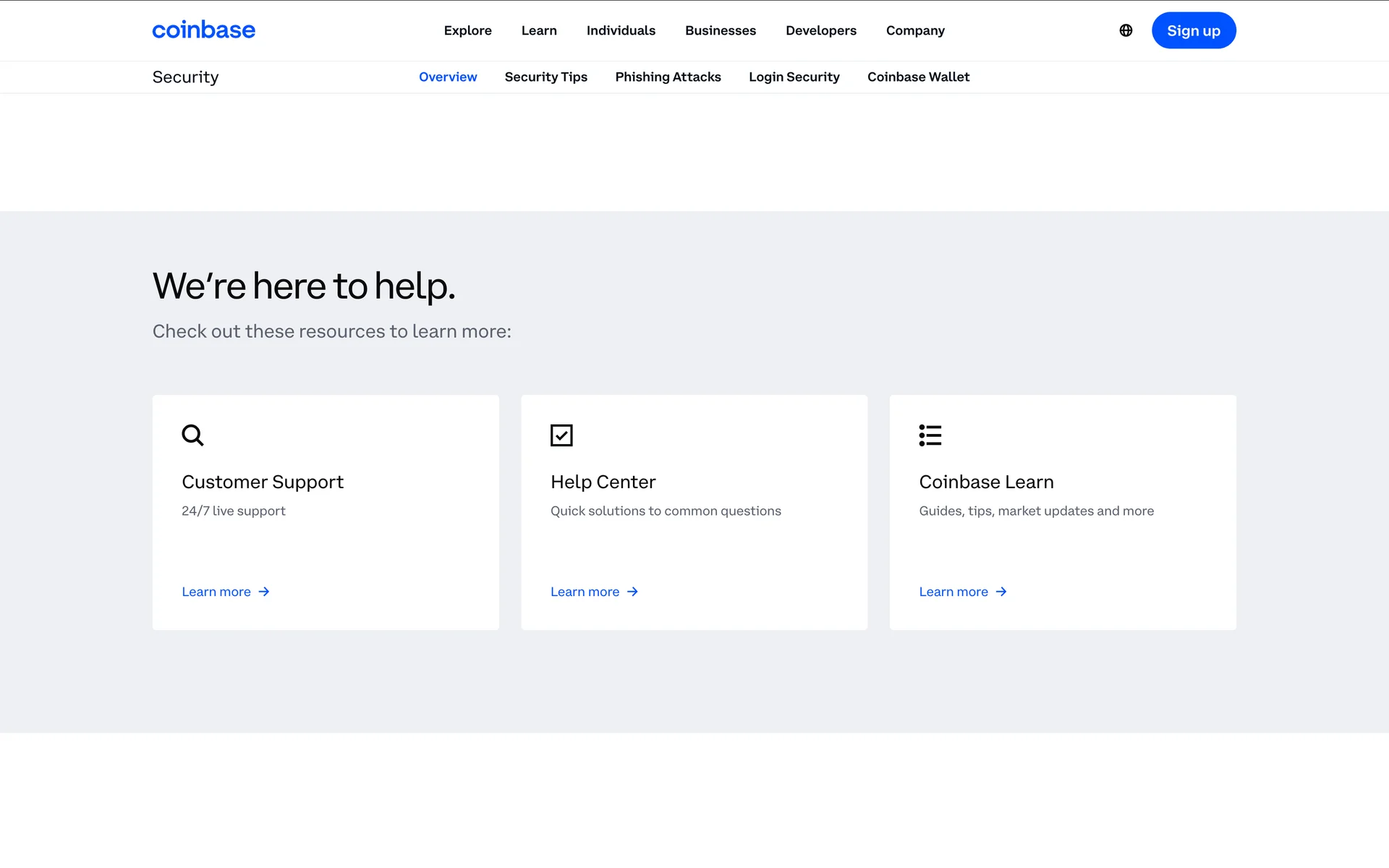Open the globe language selector
The image size is (1389, 868).
click(x=1126, y=30)
